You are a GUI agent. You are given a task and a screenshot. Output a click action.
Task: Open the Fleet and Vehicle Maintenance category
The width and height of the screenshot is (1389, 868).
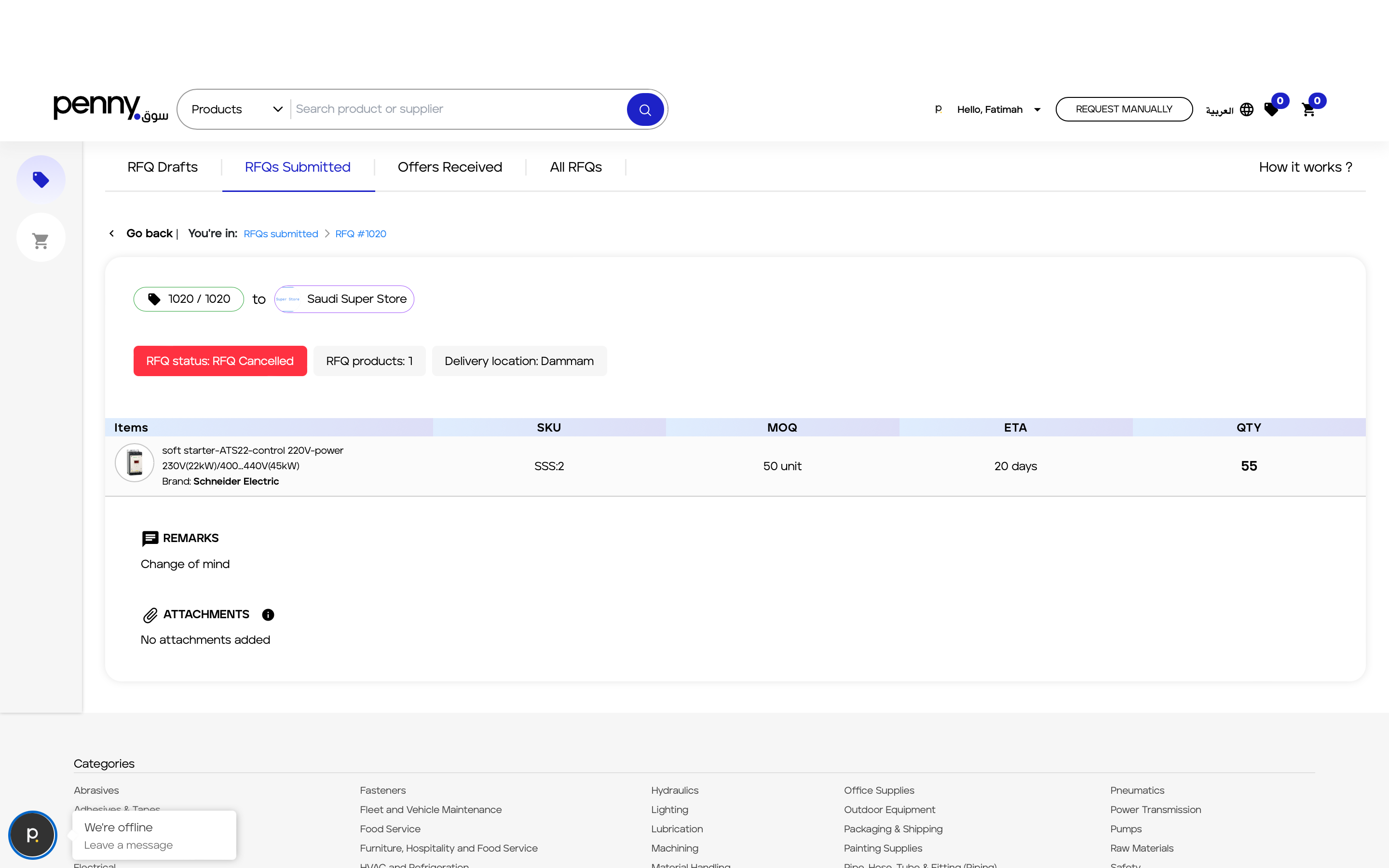pos(431,810)
